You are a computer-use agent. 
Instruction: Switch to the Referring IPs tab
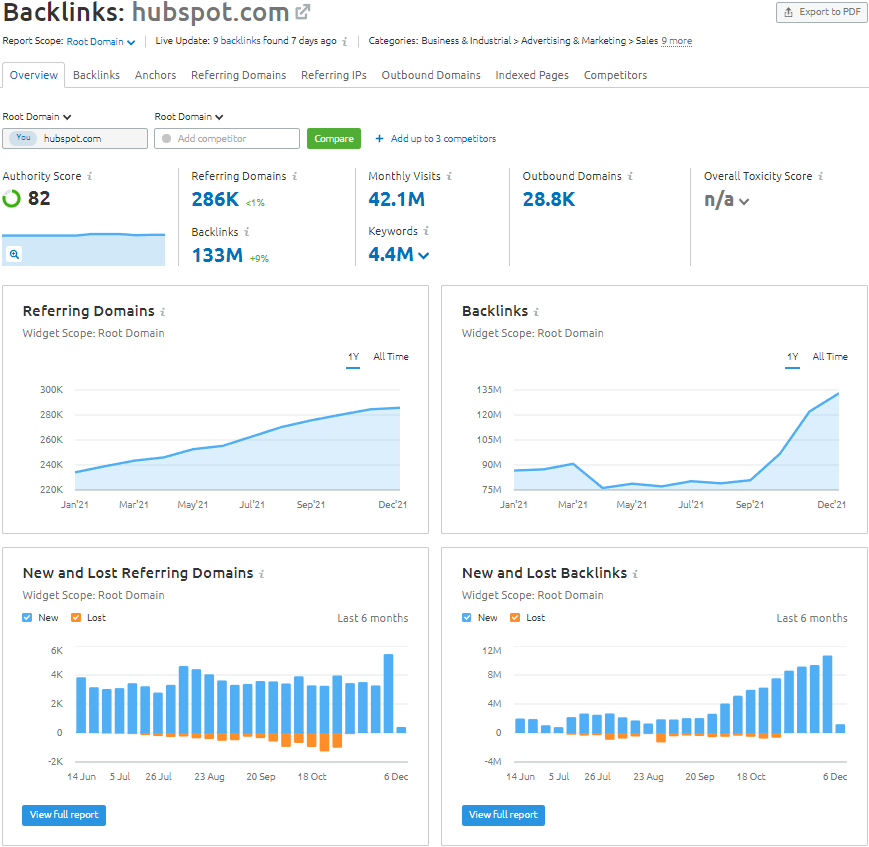point(334,75)
